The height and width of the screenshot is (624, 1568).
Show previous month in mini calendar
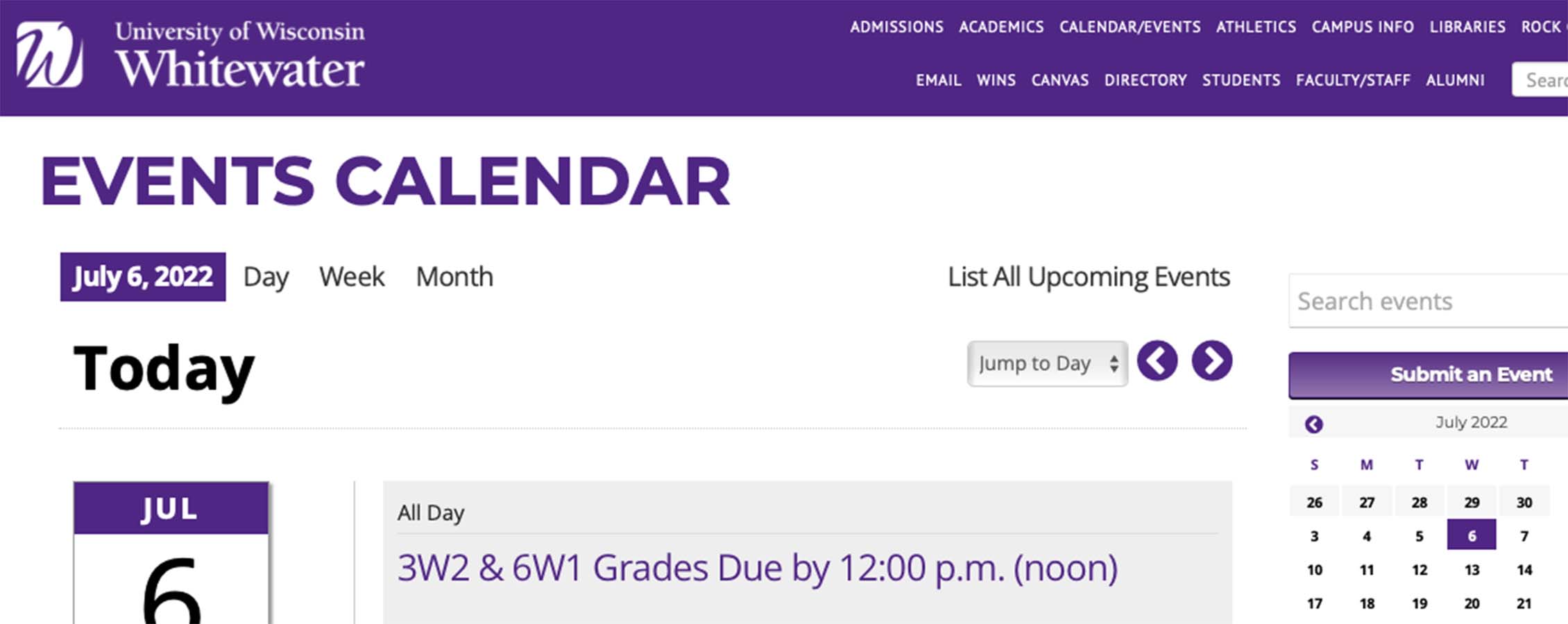(1313, 424)
